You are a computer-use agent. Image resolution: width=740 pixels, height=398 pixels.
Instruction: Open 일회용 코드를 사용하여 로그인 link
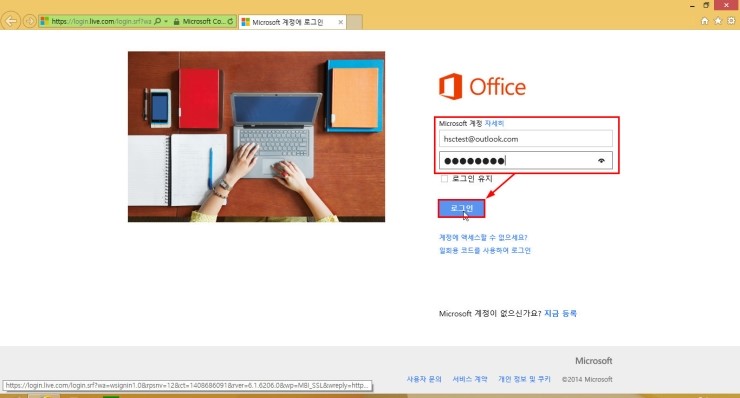coord(485,250)
